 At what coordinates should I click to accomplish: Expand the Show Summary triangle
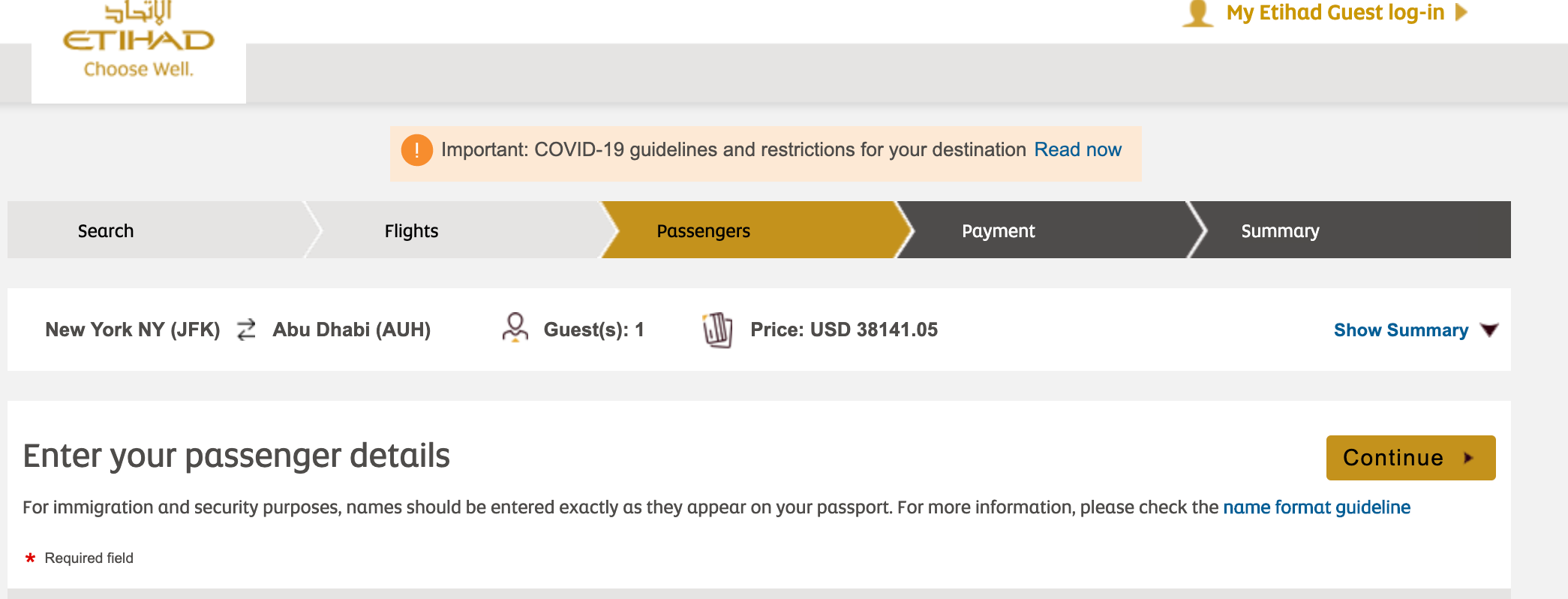[x=1489, y=330]
